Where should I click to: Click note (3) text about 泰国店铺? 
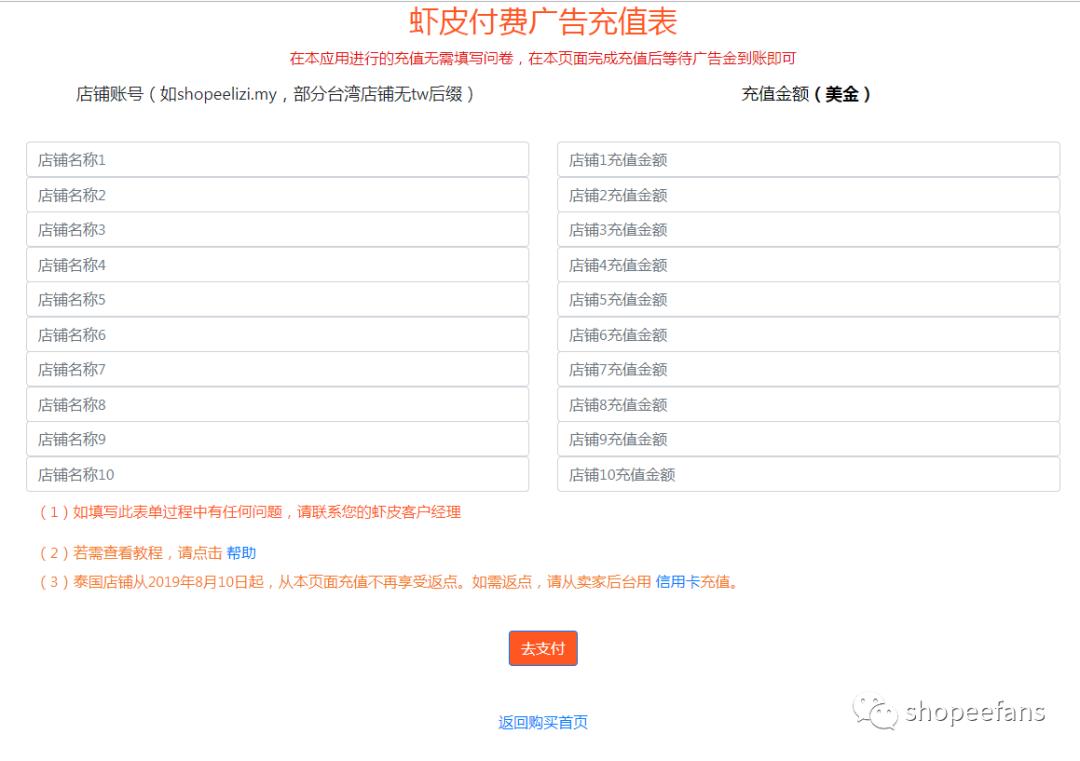(390, 582)
